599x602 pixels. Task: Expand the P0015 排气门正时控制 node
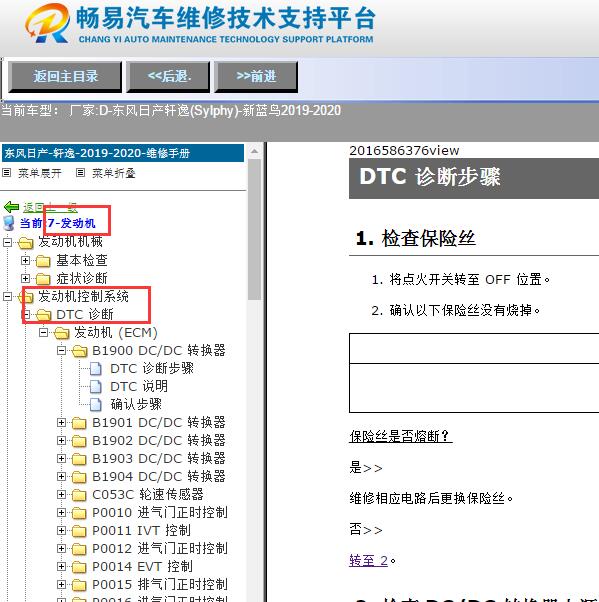coord(61,584)
